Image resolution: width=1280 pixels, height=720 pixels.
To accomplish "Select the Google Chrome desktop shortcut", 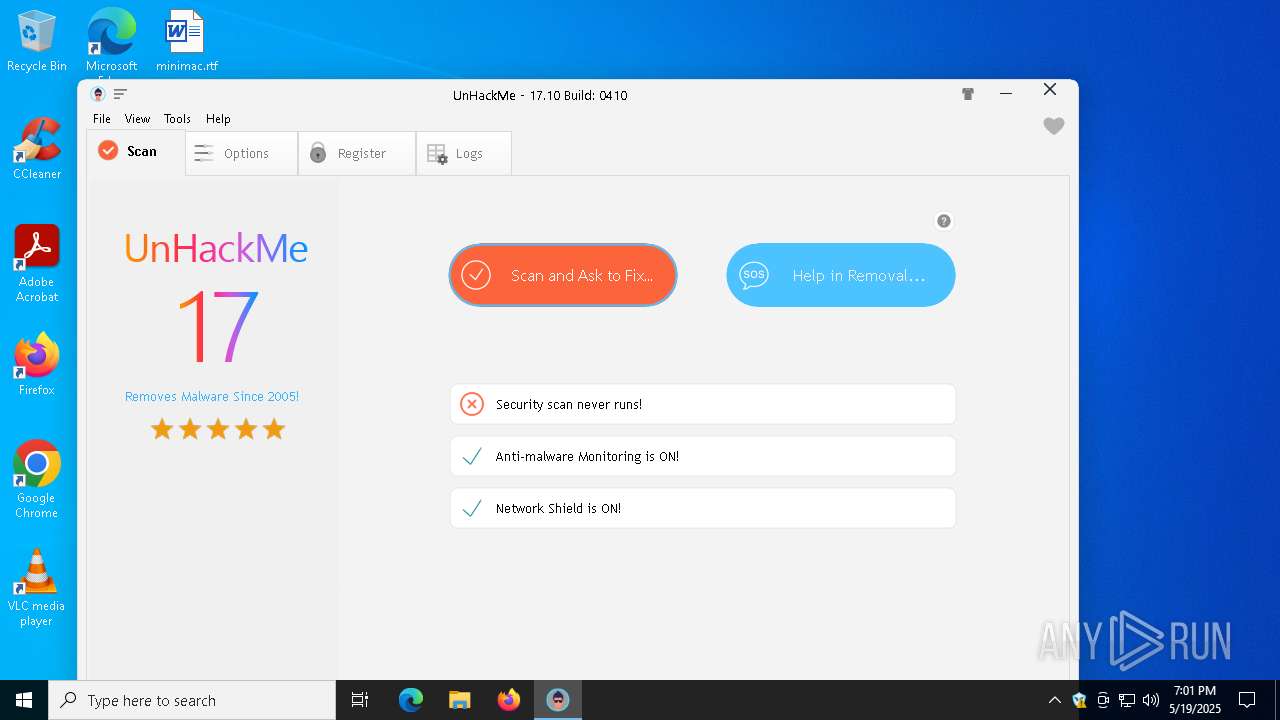I will tap(37, 479).
